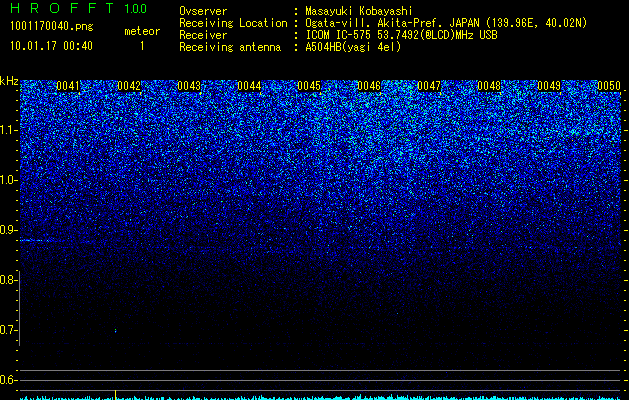Click the Ovserver label
This screenshot has width=629, height=400.
(x=203, y=11)
